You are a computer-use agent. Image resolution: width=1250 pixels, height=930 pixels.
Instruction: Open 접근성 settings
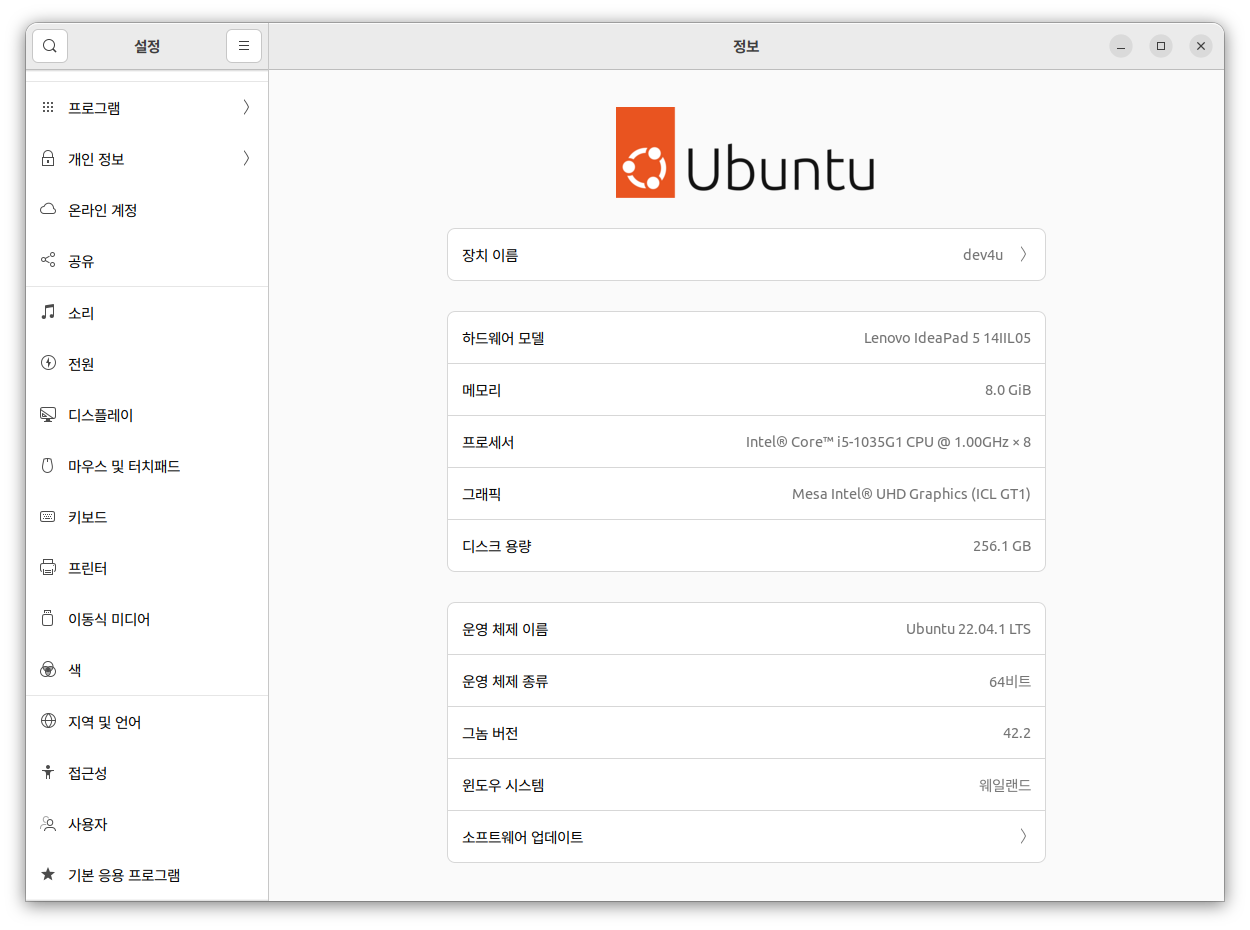pos(147,772)
